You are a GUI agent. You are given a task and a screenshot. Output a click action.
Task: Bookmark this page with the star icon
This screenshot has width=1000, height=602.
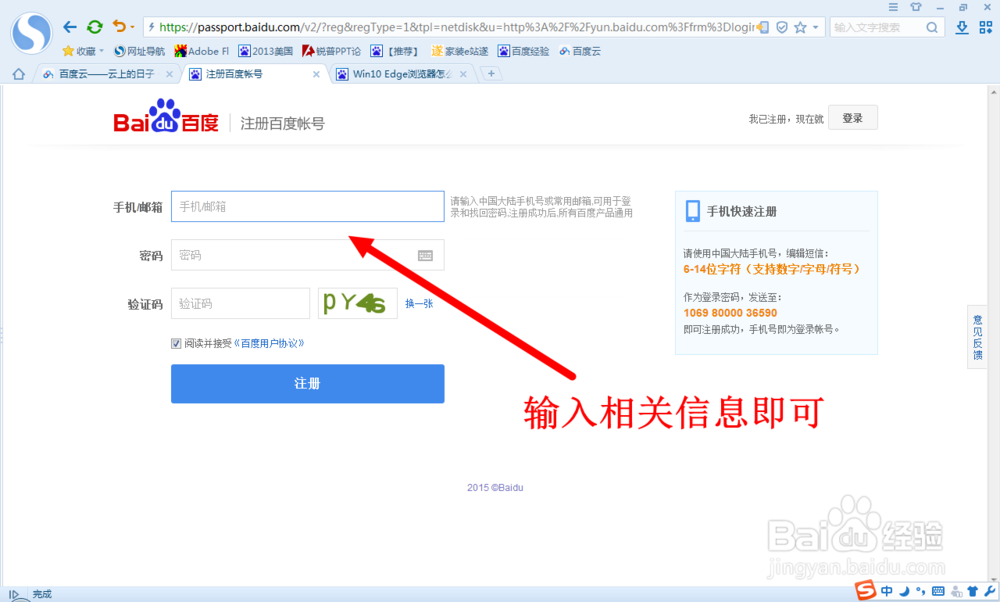[800, 27]
